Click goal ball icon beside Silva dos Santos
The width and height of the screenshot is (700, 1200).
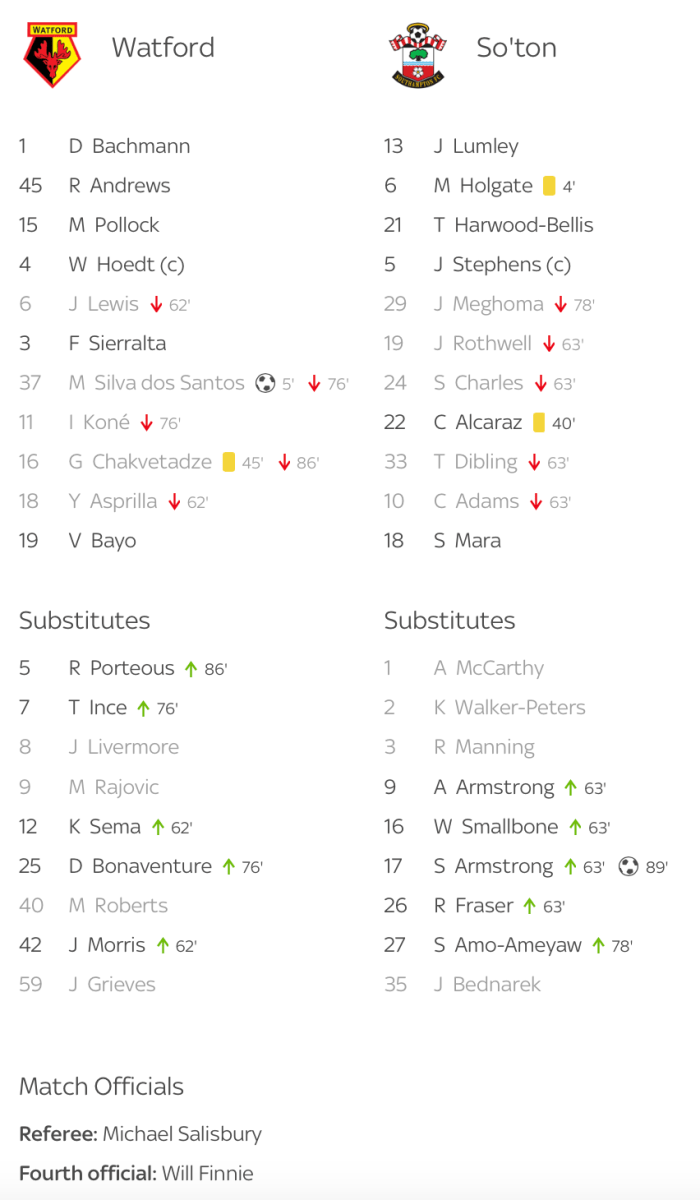click(x=265, y=383)
